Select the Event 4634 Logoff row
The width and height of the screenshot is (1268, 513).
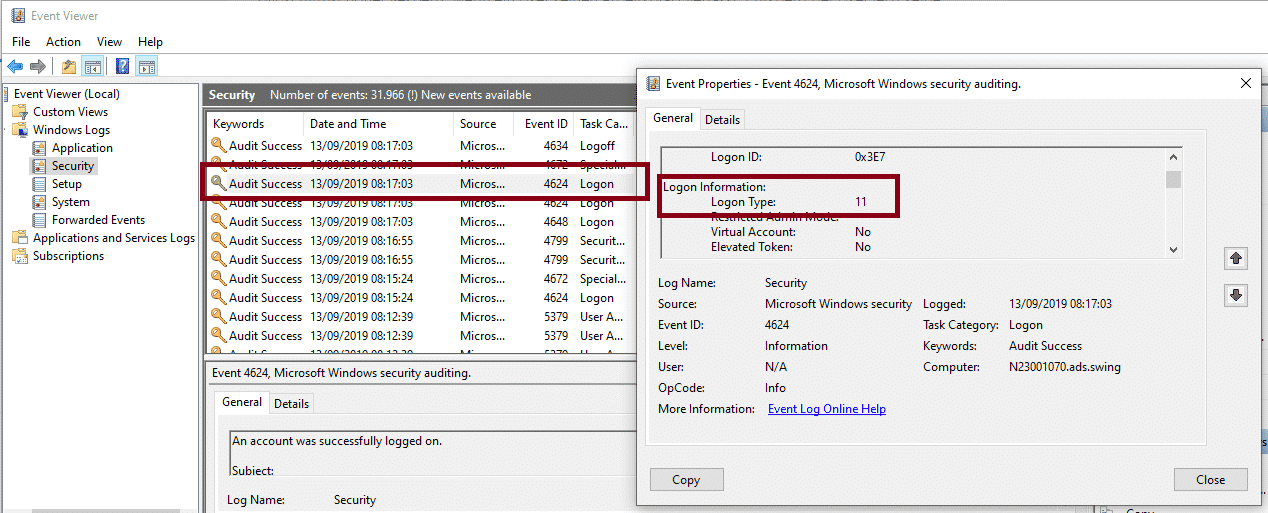[420, 146]
